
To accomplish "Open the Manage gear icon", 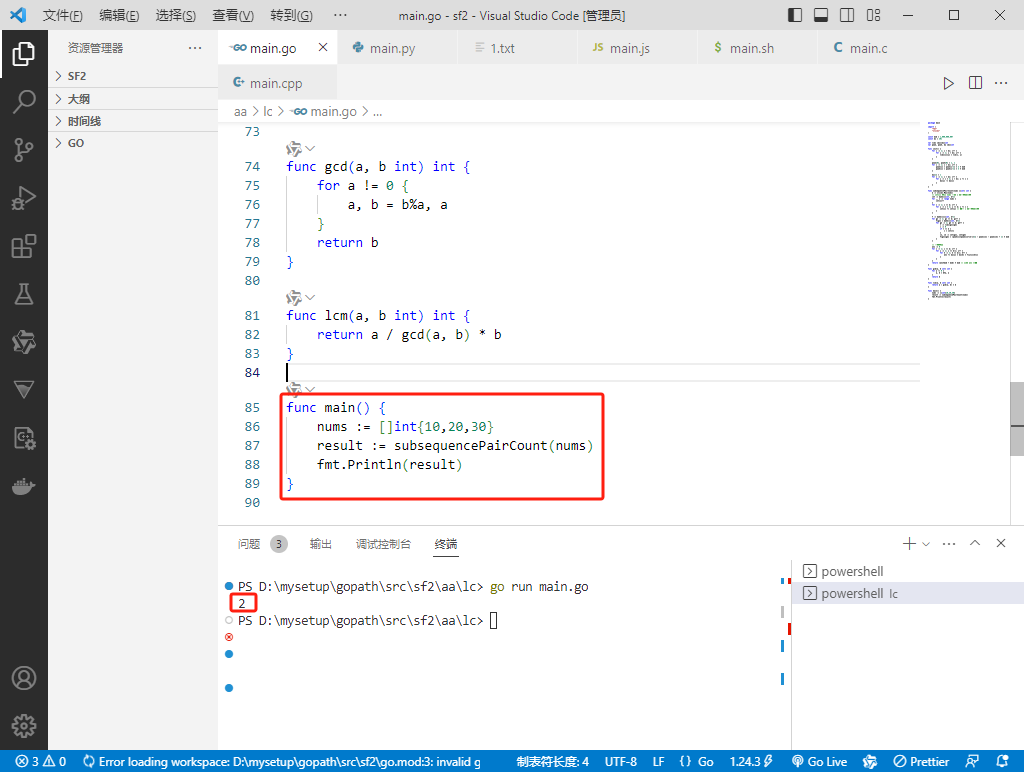I will pyautogui.click(x=24, y=726).
